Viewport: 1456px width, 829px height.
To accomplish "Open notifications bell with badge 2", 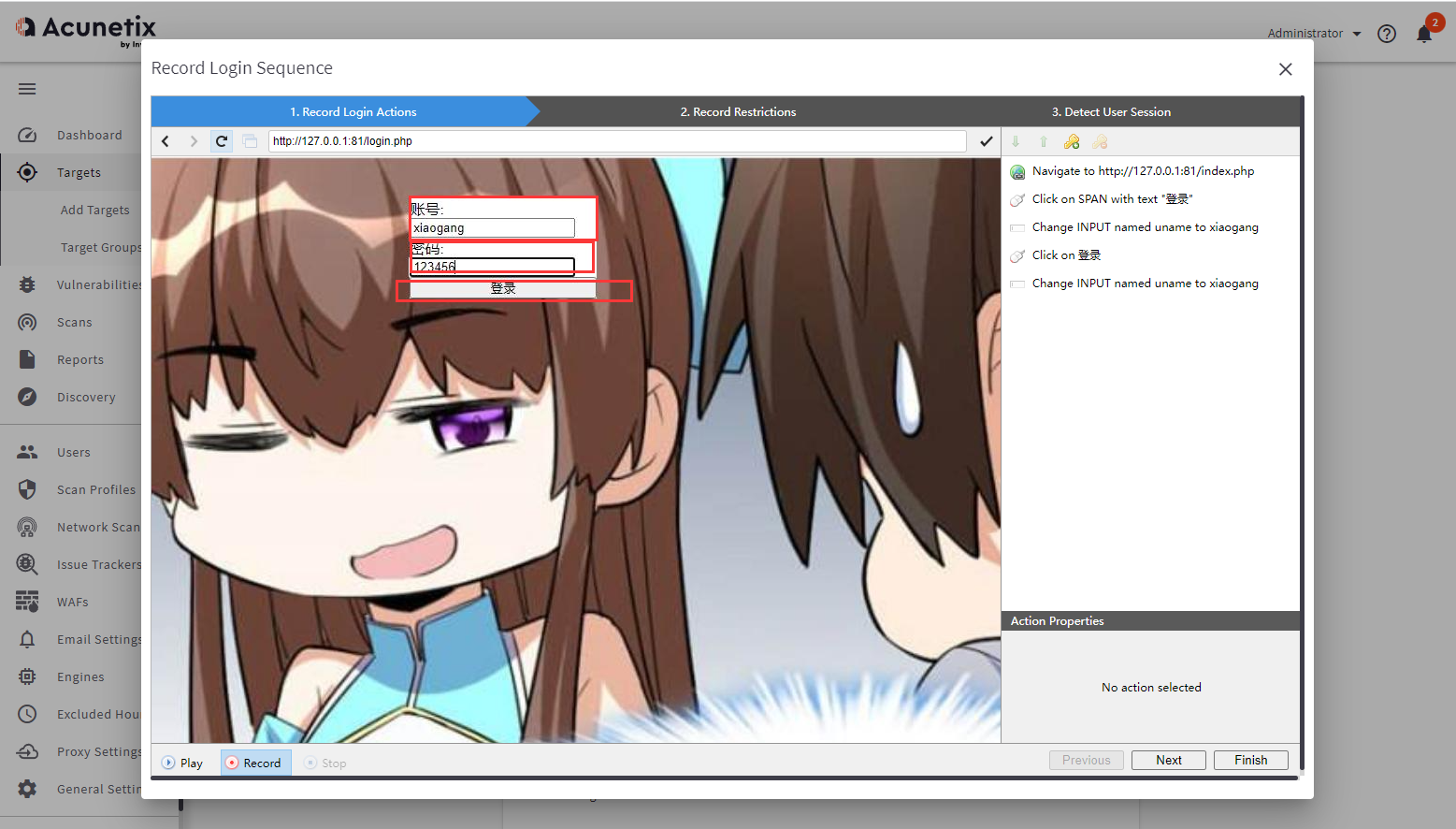I will [1424, 34].
